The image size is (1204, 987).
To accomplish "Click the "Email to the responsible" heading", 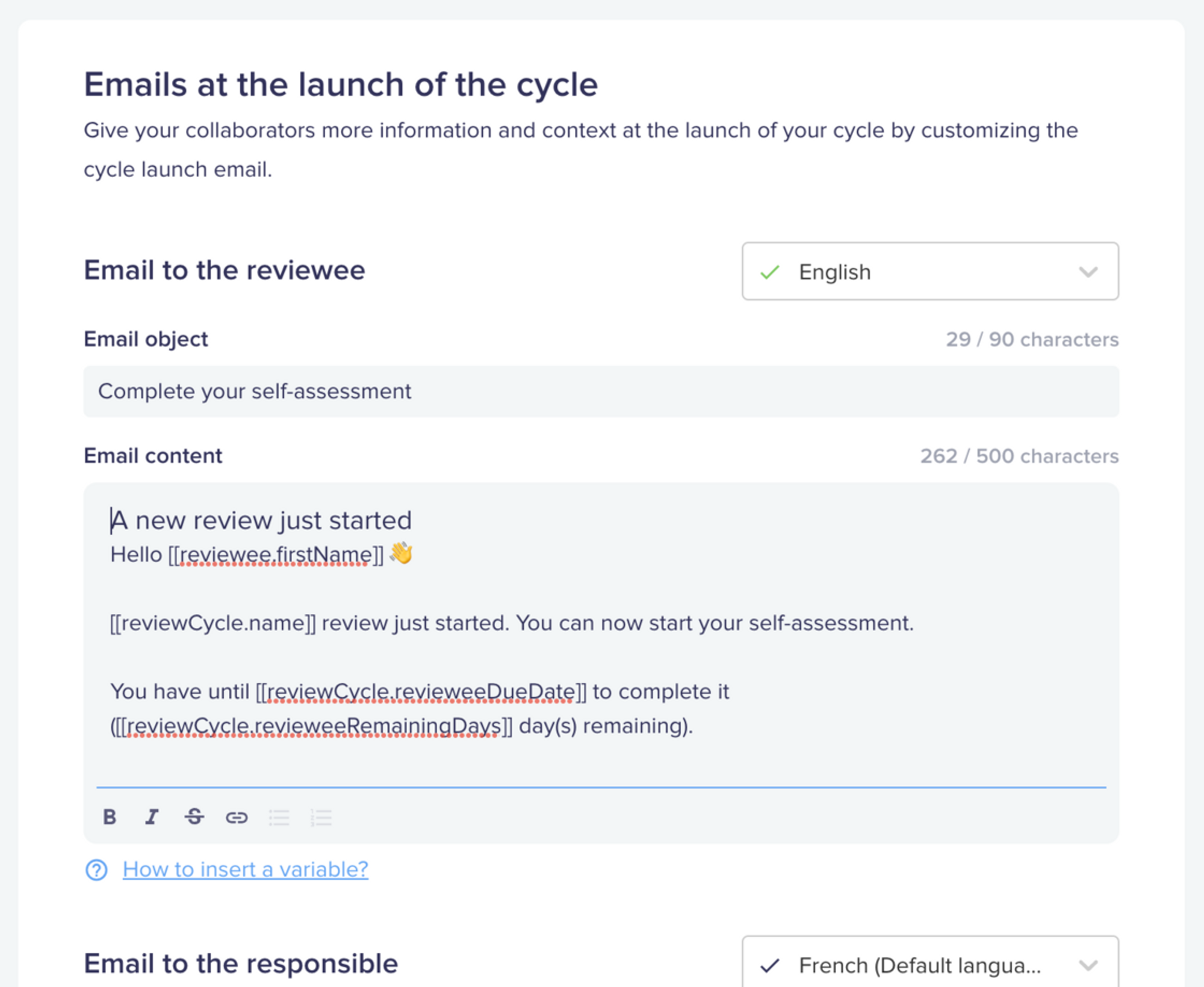I will pyautogui.click(x=241, y=964).
